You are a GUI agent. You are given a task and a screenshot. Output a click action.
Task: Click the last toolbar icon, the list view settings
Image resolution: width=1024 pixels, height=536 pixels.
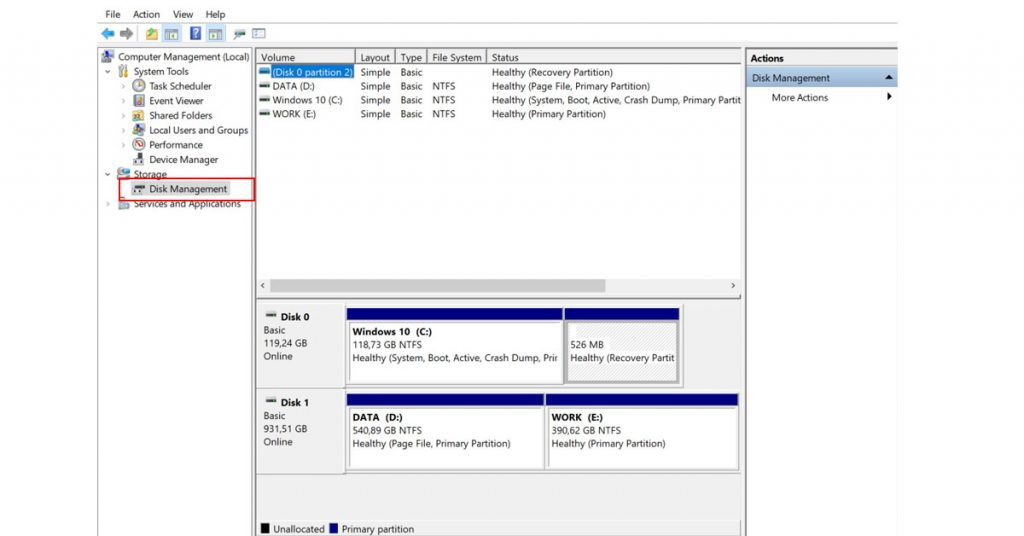click(259, 33)
